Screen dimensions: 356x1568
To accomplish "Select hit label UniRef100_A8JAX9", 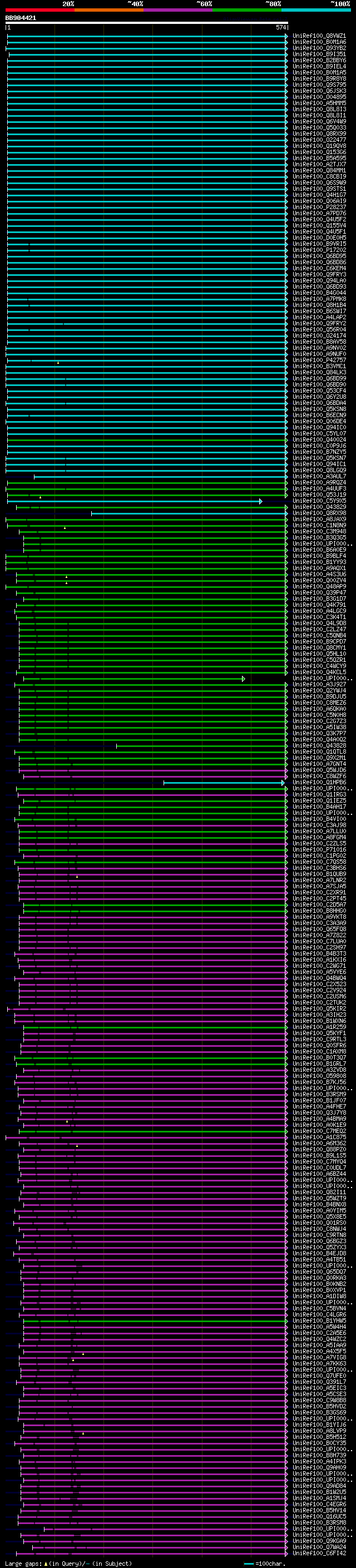I will pos(319,519).
